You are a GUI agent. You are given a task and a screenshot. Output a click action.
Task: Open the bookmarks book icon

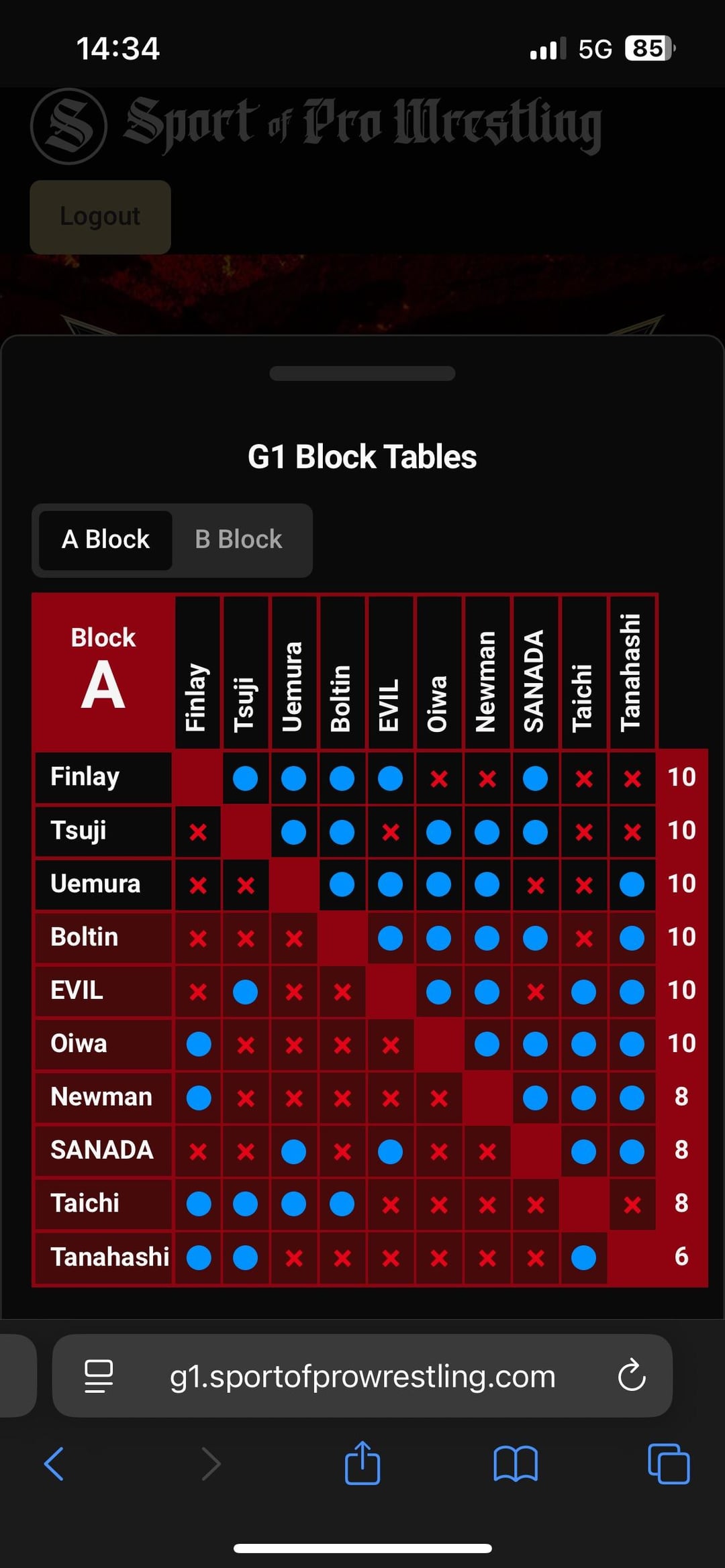pos(515,1463)
